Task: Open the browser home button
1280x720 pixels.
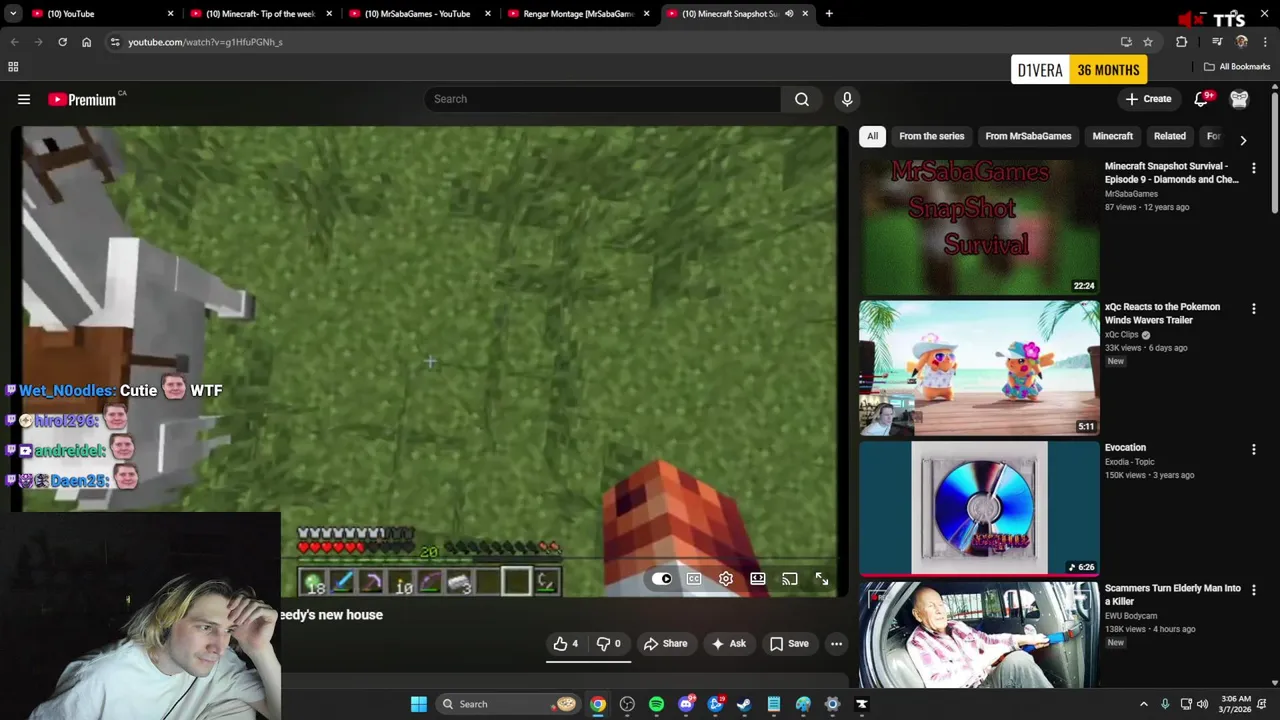Action: tap(86, 42)
